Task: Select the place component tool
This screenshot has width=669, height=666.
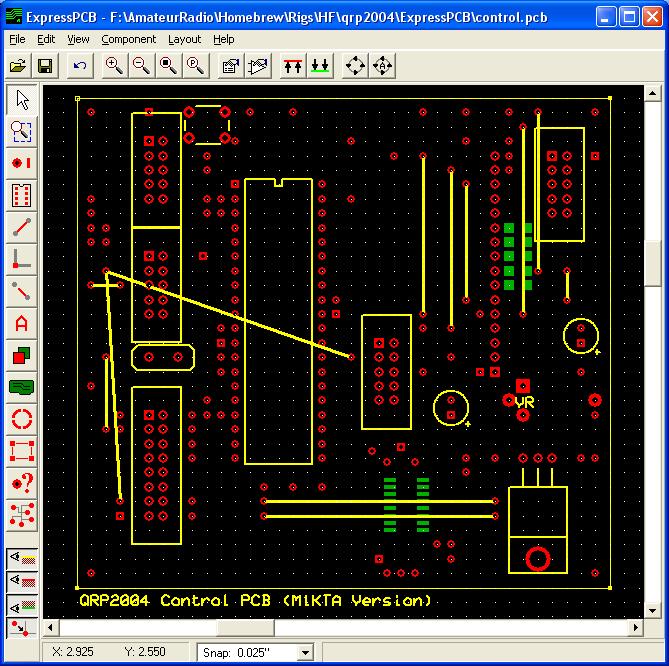Action: pos(22,195)
